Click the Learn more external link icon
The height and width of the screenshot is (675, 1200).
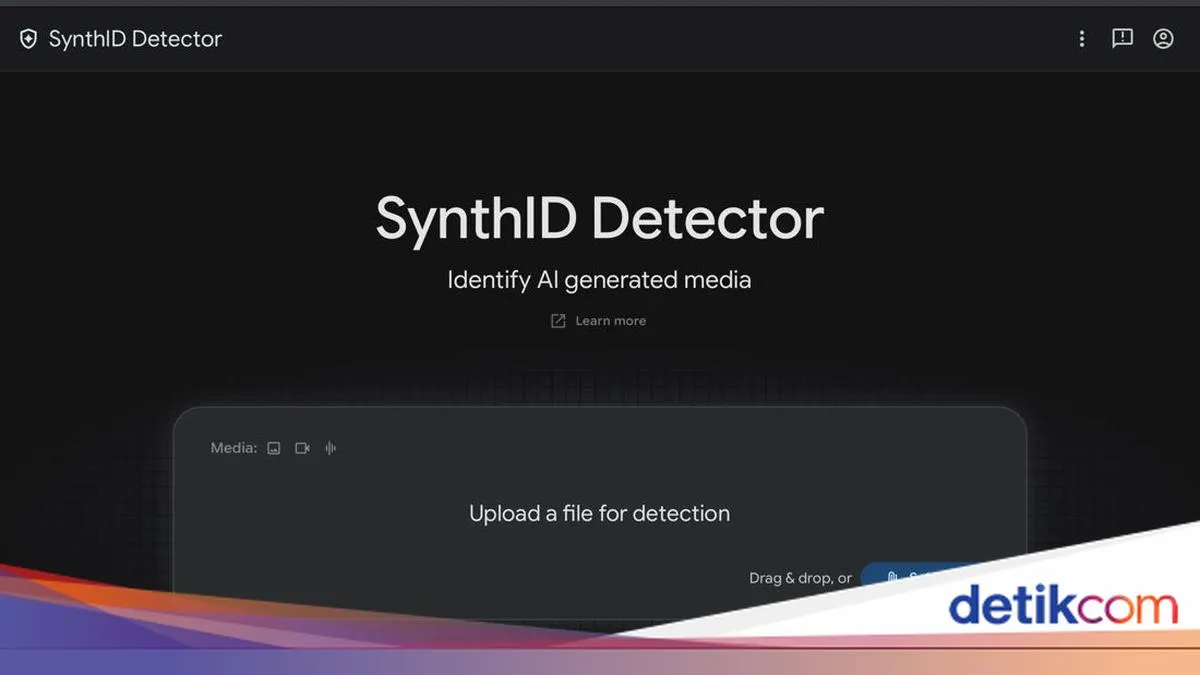(558, 321)
